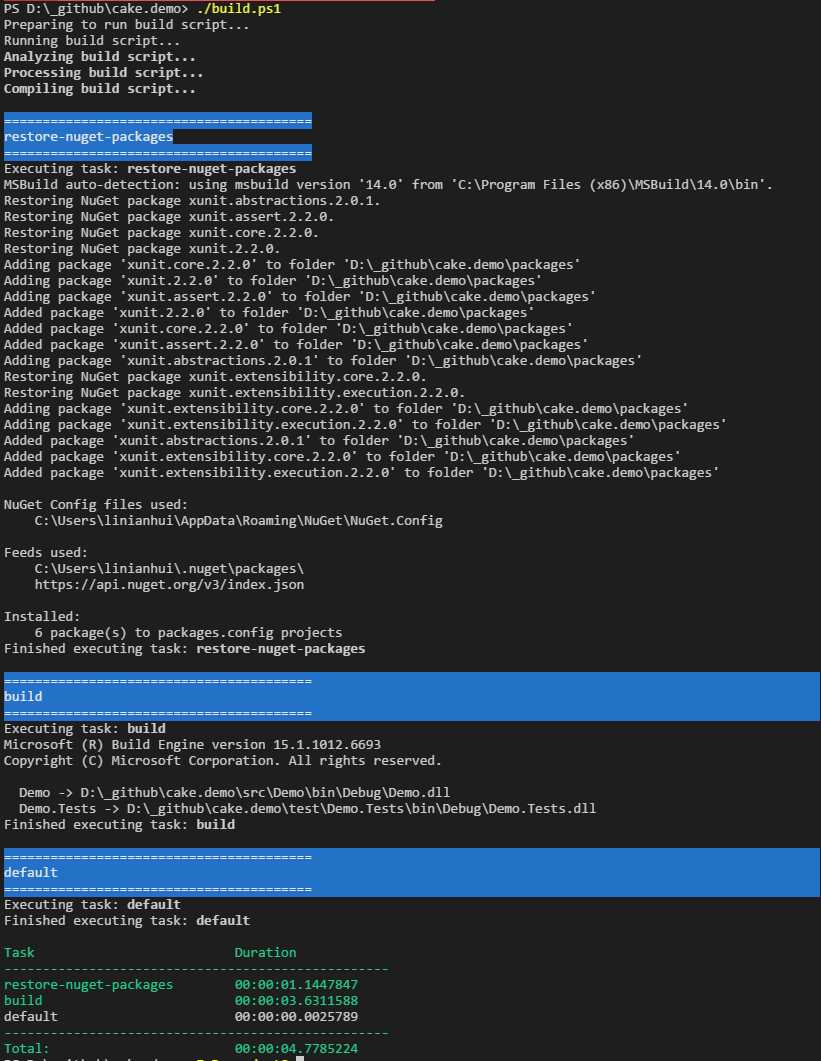Click the MSBuild auto-detection message line
821x1061 pixels.
click(389, 185)
